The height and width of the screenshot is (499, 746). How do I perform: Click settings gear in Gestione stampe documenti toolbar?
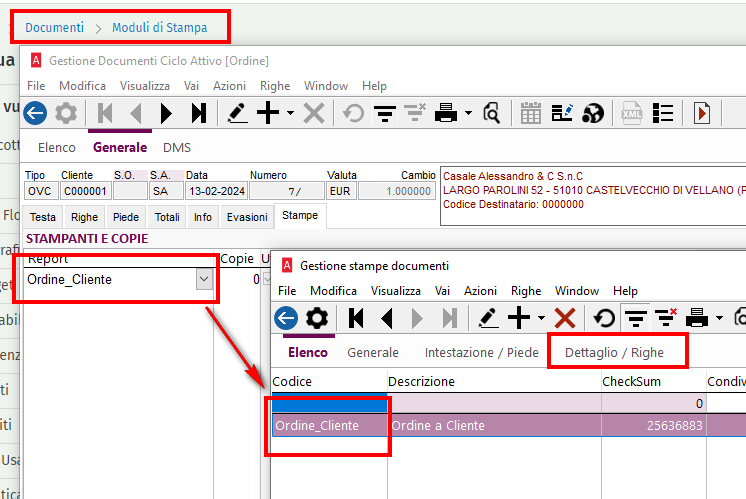click(317, 318)
